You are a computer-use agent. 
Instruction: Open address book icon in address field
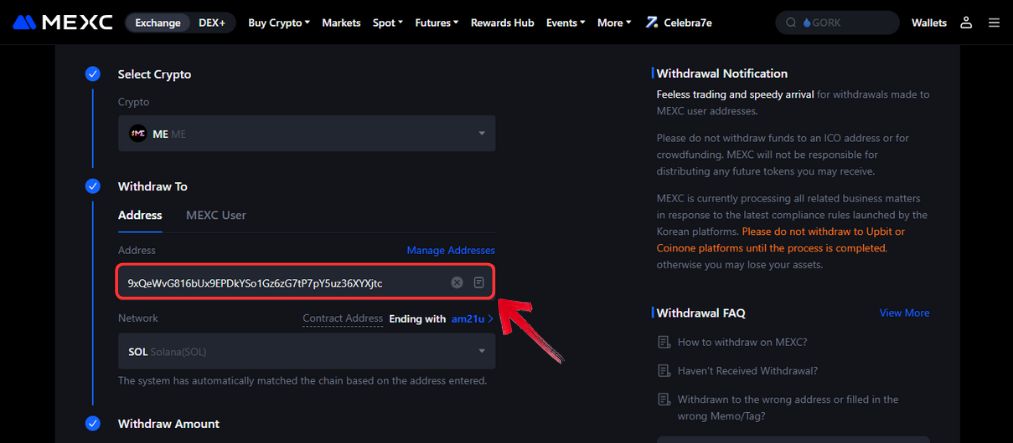479,282
